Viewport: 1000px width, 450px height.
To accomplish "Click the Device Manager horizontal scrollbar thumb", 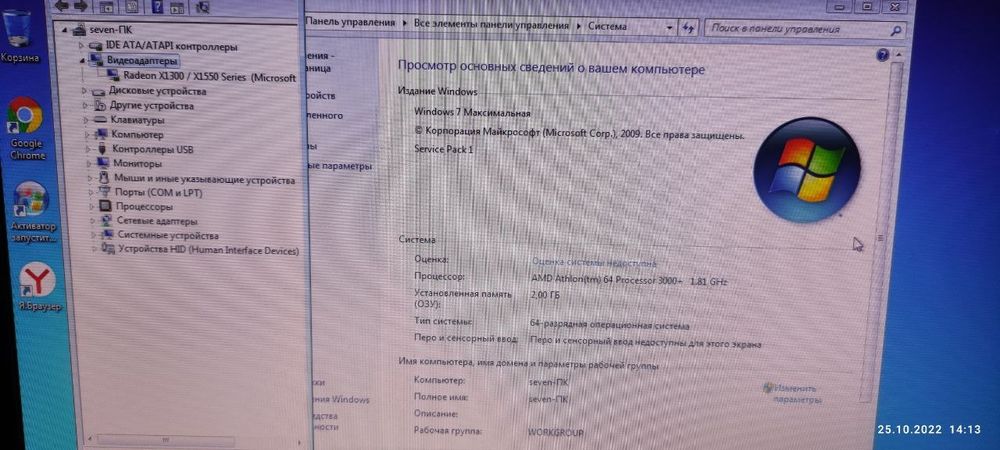I will pyautogui.click(x=165, y=439).
